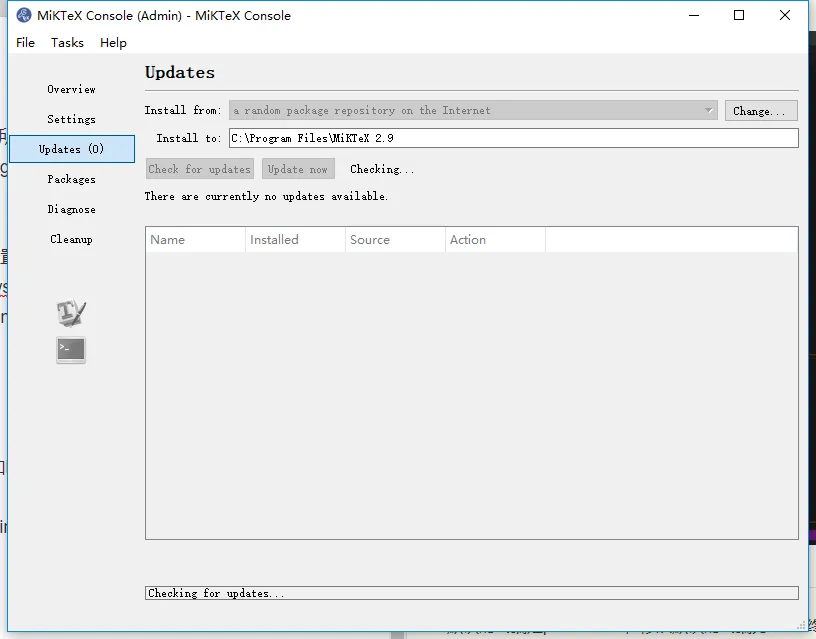The width and height of the screenshot is (816, 639).
Task: Open the Packages page
Action: tap(71, 180)
